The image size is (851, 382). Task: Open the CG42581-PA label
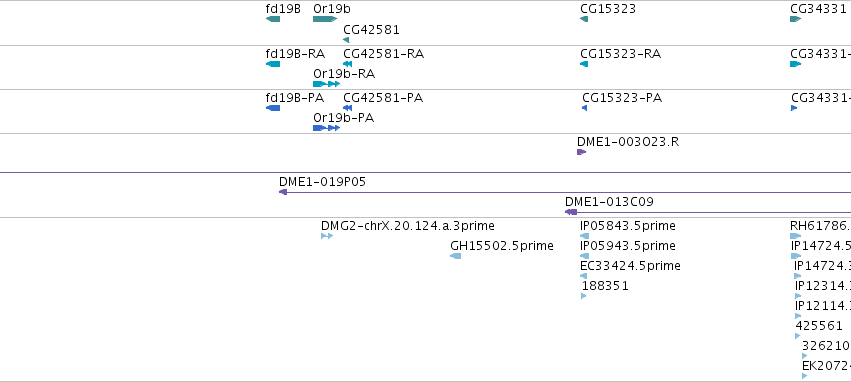click(x=383, y=98)
